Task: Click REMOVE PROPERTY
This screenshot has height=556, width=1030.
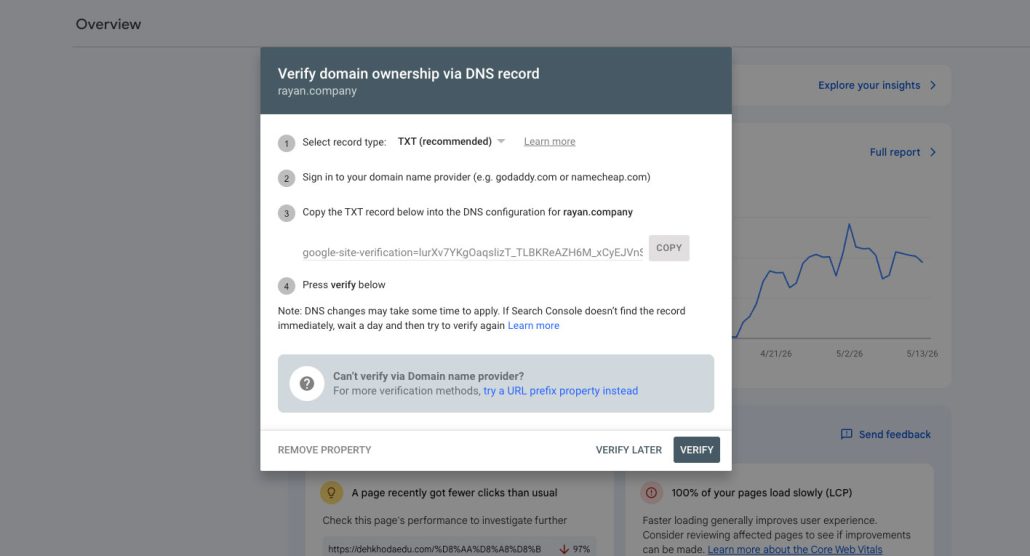Action: tap(325, 450)
